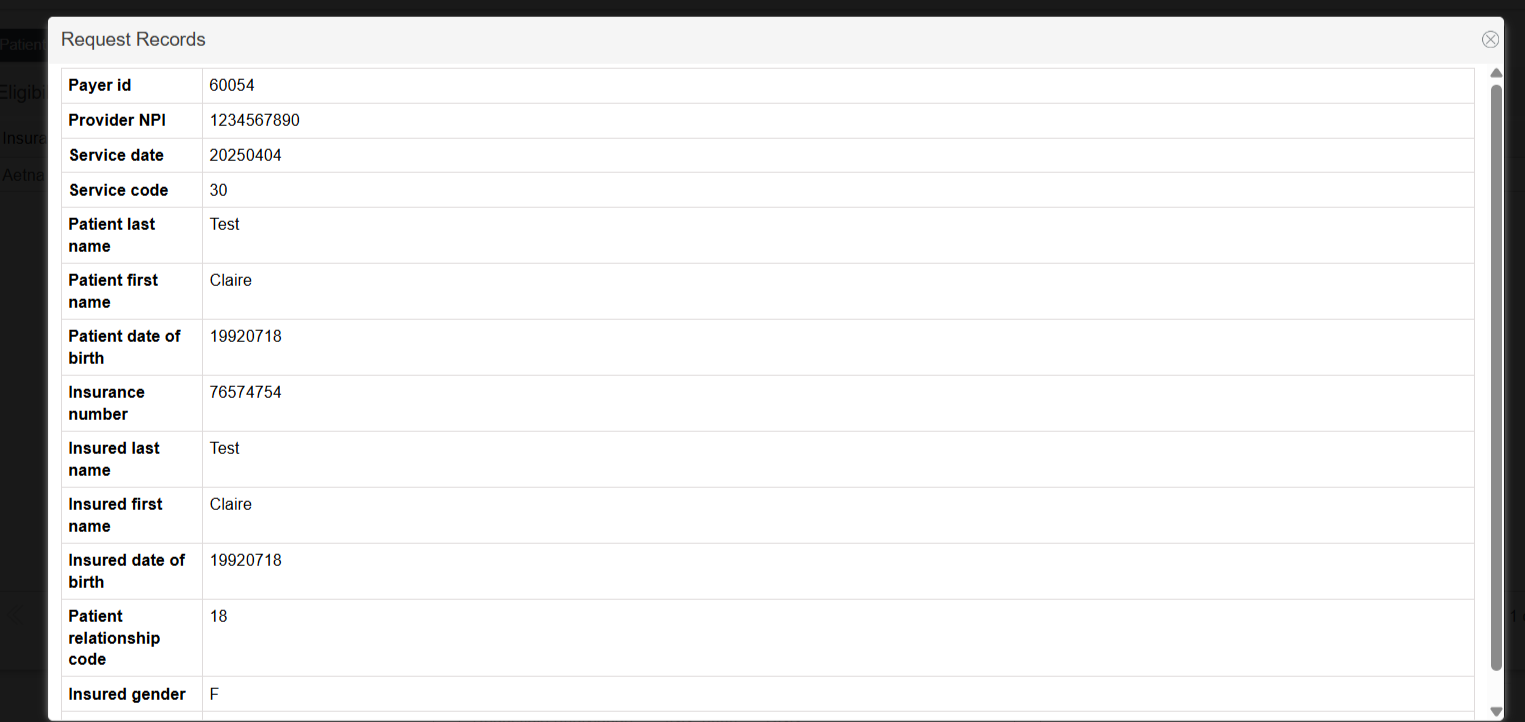Viewport: 1525px width, 722px height.
Task: Click the scrollbar up arrow
Action: [x=1496, y=73]
